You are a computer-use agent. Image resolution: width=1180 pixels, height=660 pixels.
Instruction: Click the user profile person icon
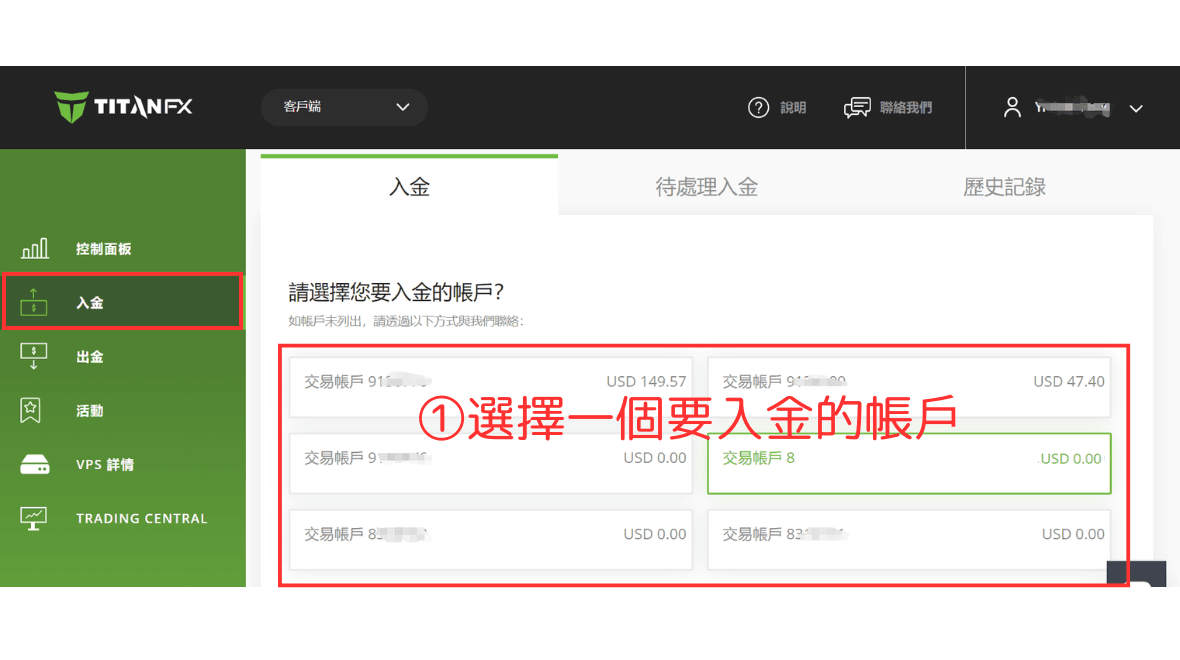[x=1012, y=107]
